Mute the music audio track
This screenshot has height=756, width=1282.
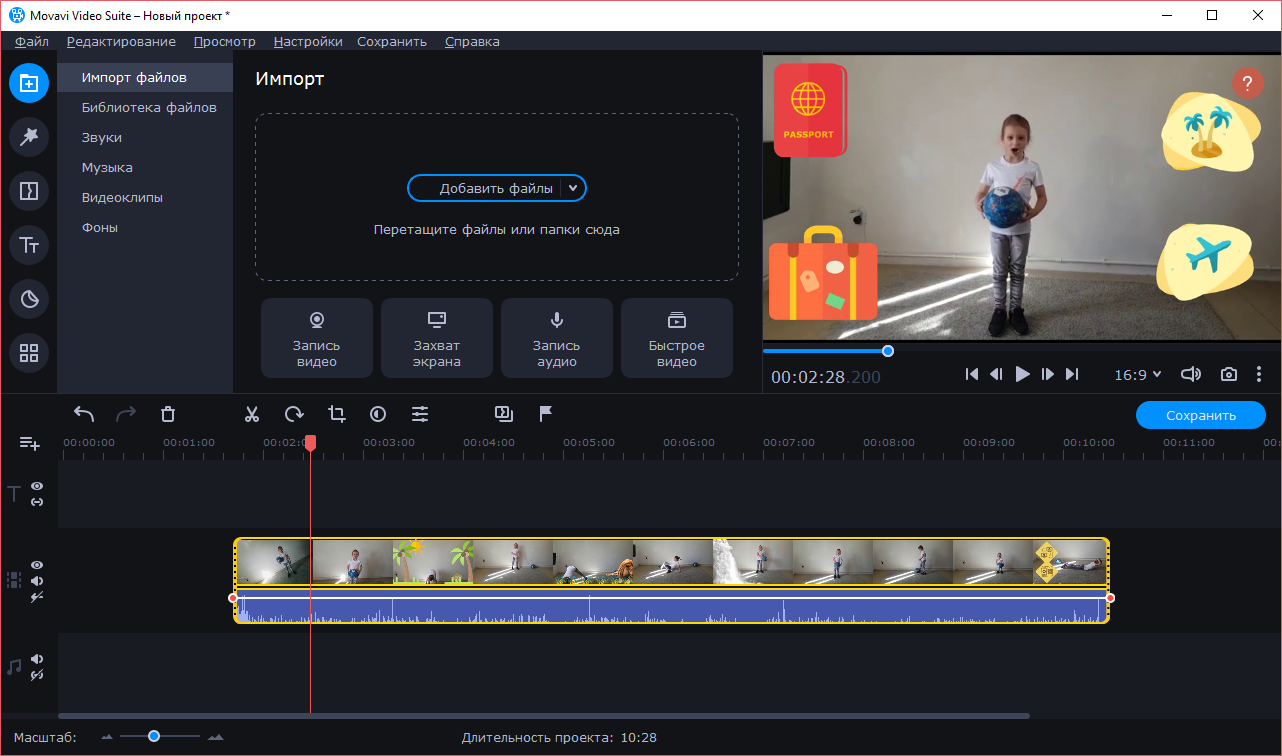(37, 659)
